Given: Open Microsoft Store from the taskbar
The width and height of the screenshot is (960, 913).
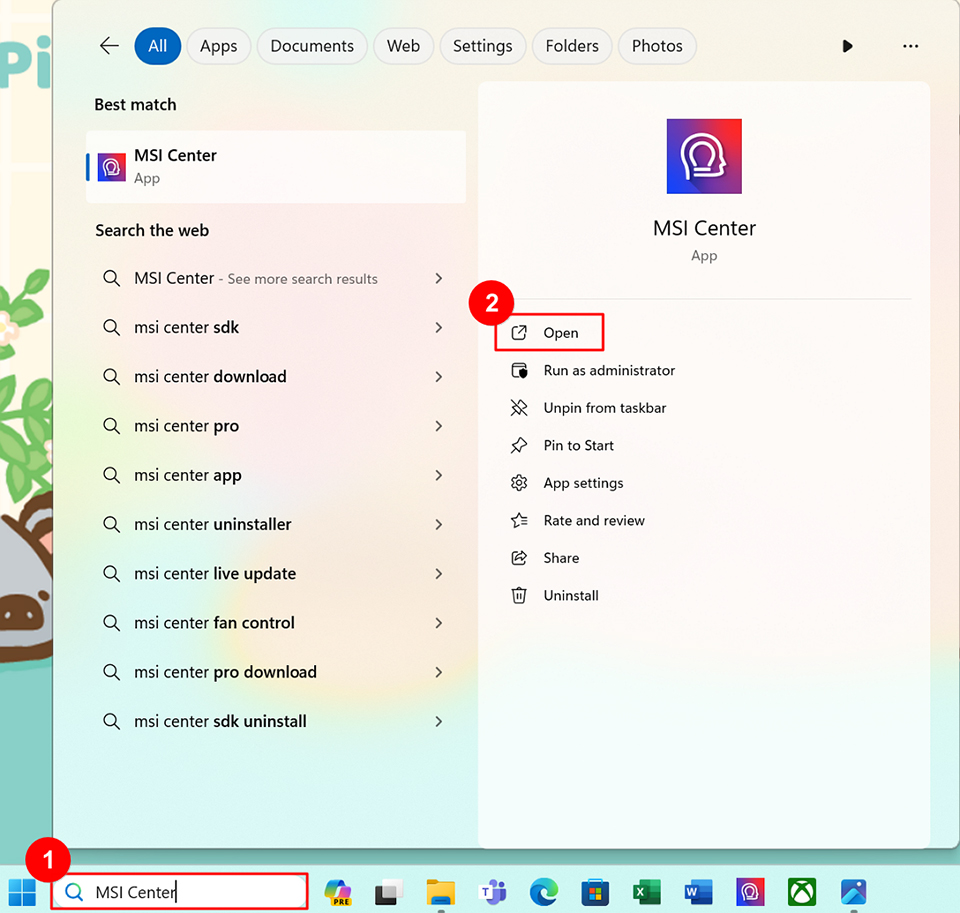Looking at the screenshot, I should [595, 892].
